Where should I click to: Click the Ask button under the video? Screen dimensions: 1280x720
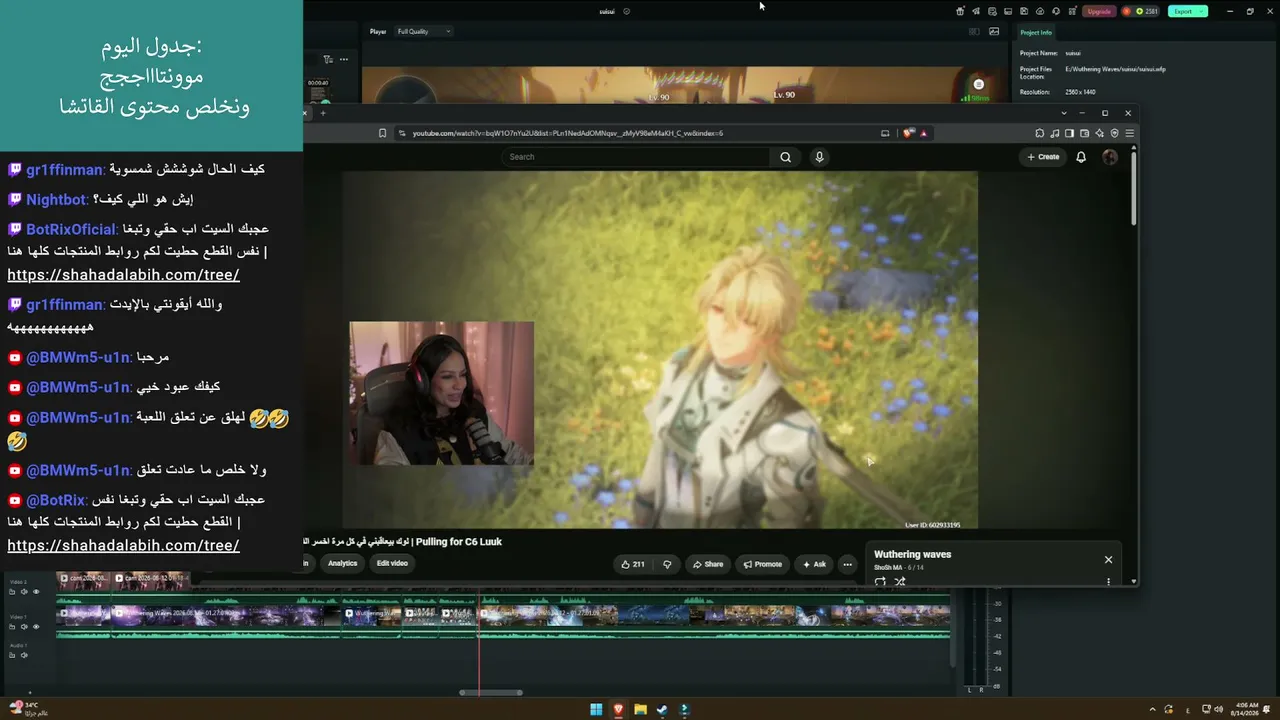[813, 564]
